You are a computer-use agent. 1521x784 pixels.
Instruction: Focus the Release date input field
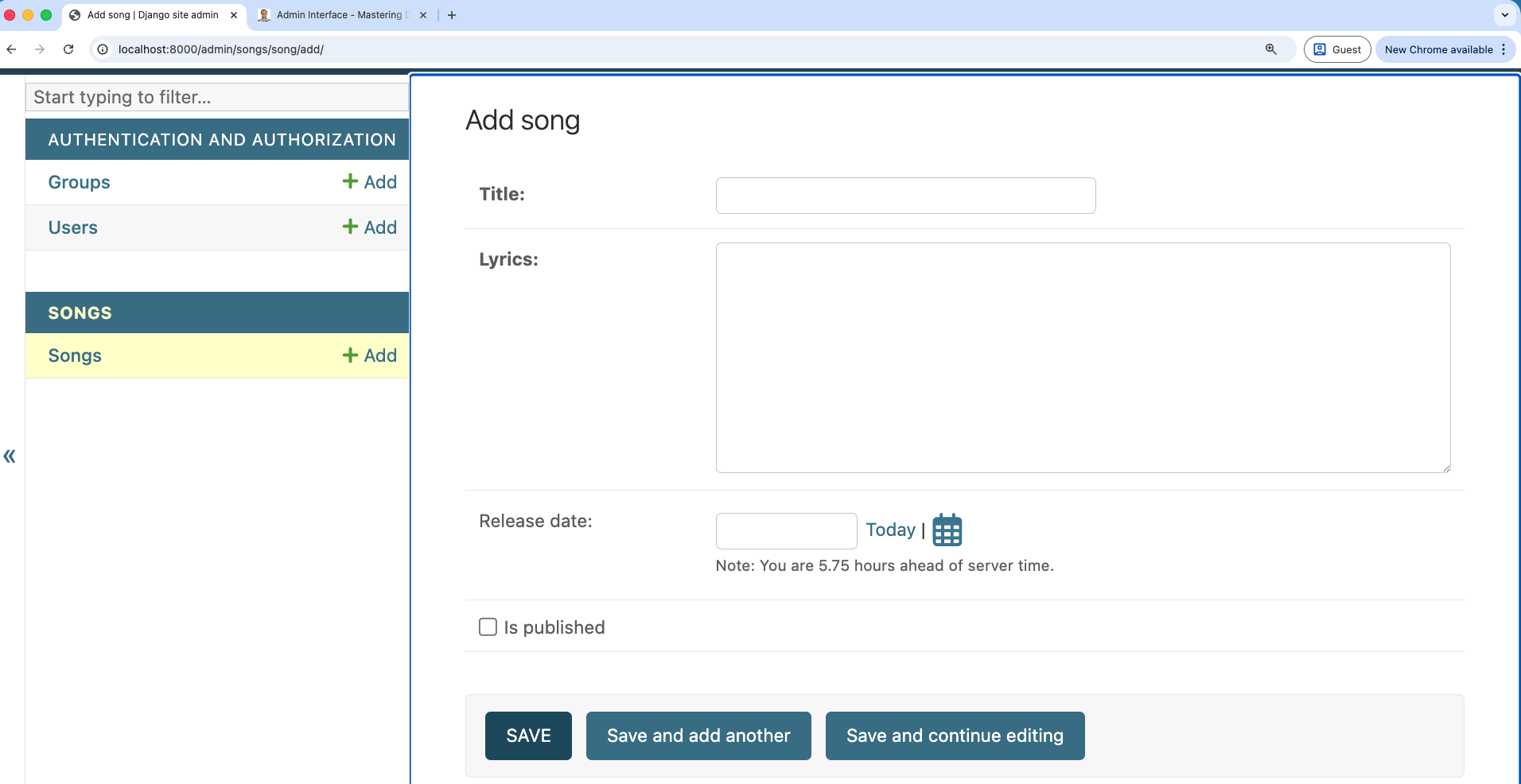(786, 531)
